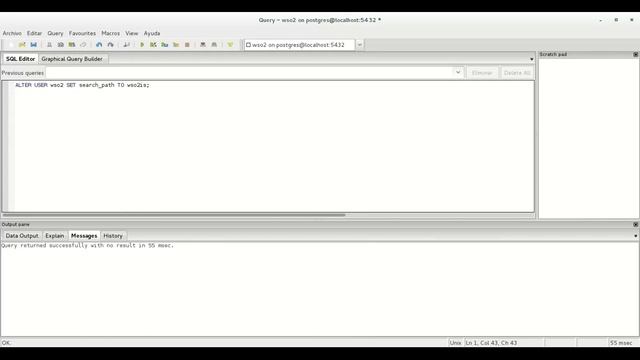Switch to the Graphical Query Builder tab
The image size is (640, 360).
(72, 59)
